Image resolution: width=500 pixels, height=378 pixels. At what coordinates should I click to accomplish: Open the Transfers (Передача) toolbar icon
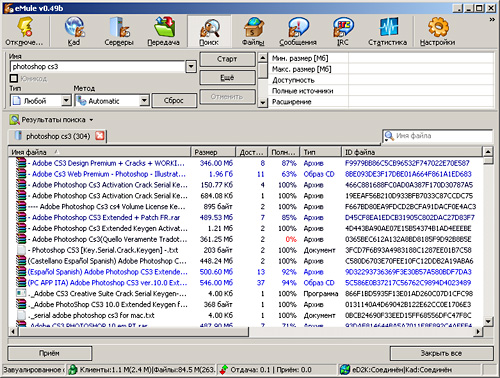coord(164,27)
